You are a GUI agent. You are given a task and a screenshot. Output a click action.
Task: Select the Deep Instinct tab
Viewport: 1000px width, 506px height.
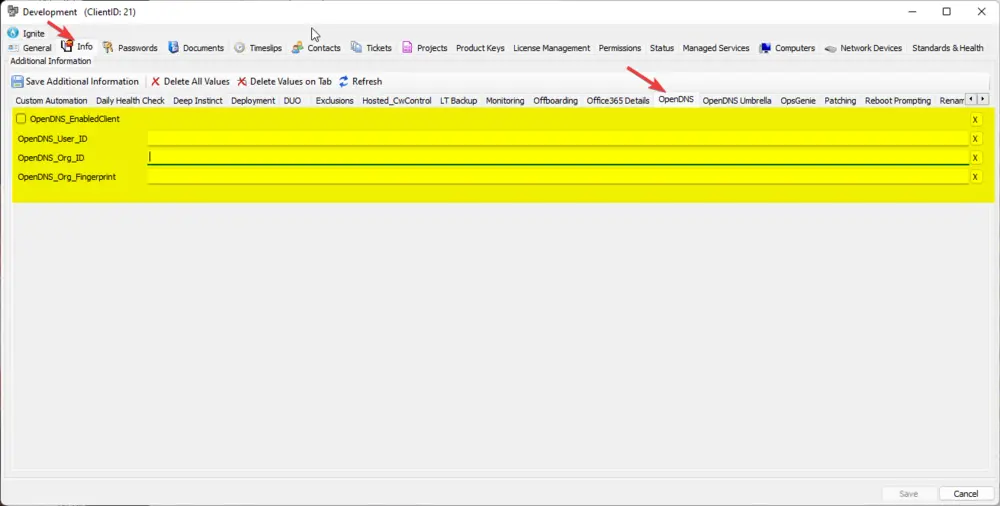(x=198, y=101)
